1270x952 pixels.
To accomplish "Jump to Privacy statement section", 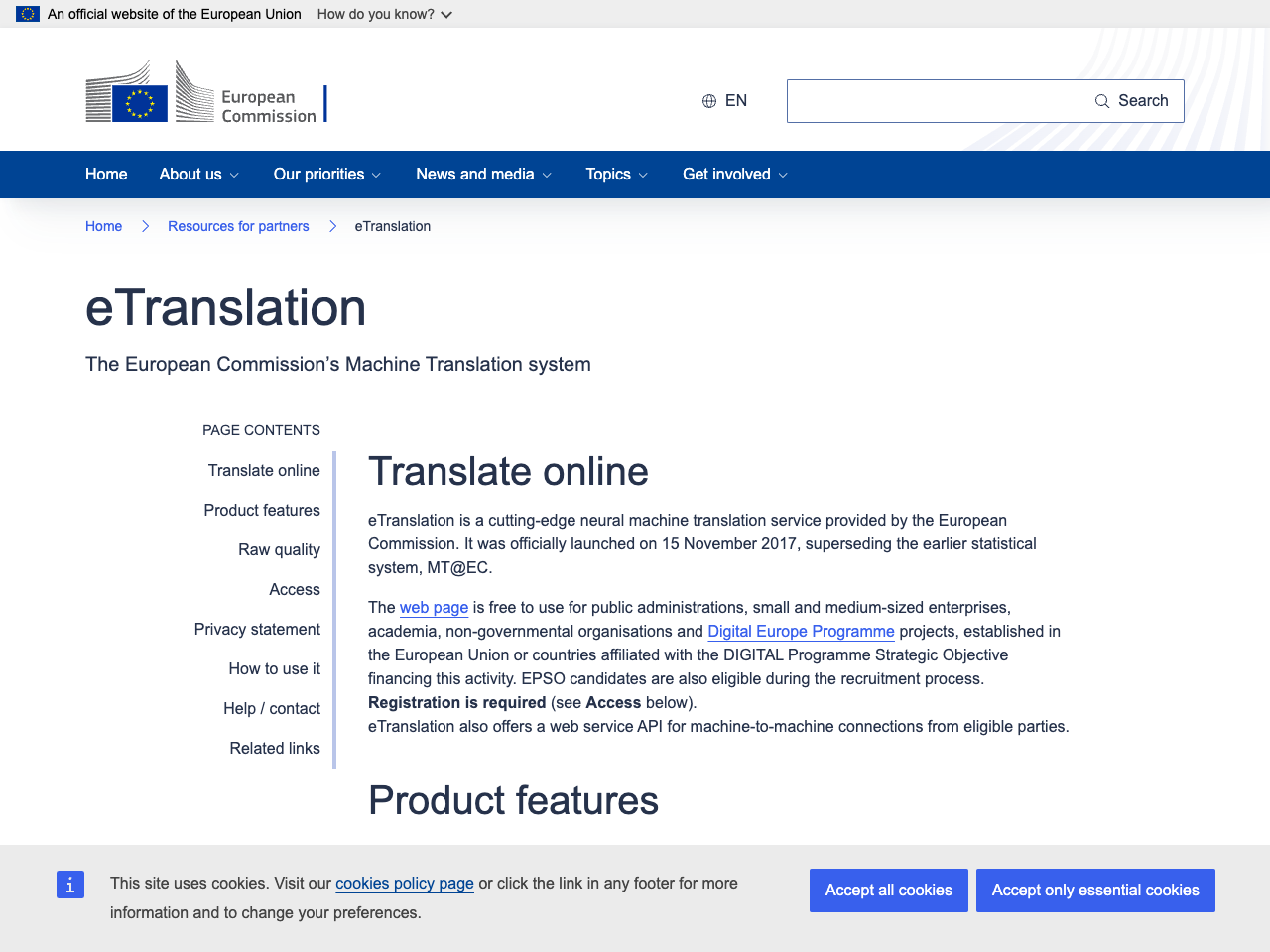I will 257,629.
